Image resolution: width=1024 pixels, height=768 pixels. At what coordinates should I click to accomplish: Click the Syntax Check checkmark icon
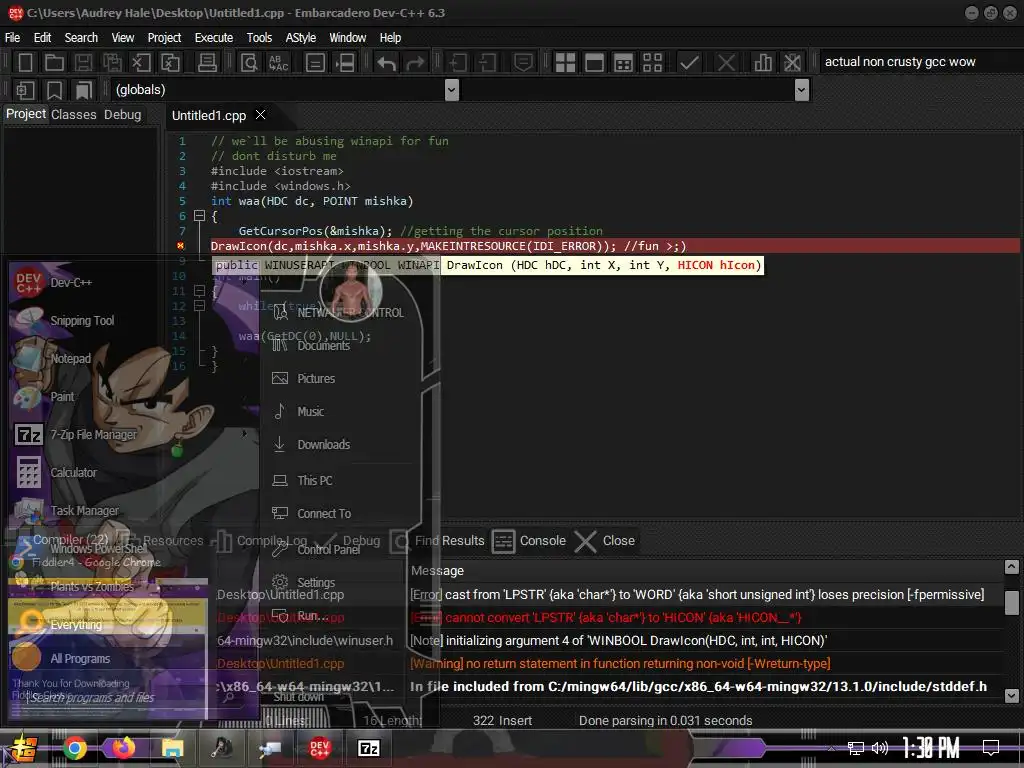(689, 63)
